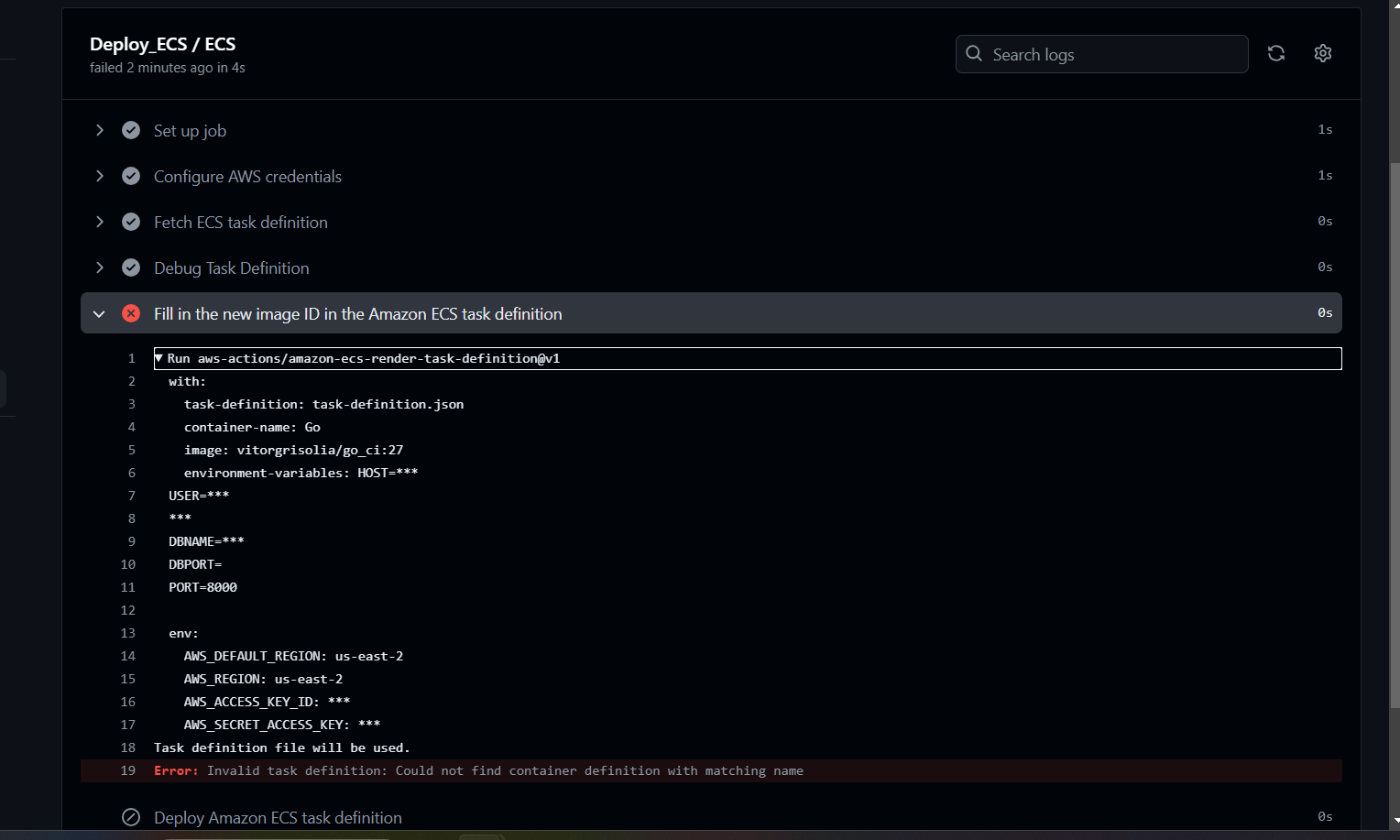
Task: Open the Fetch ECS task definition step title
Action: coord(241,222)
